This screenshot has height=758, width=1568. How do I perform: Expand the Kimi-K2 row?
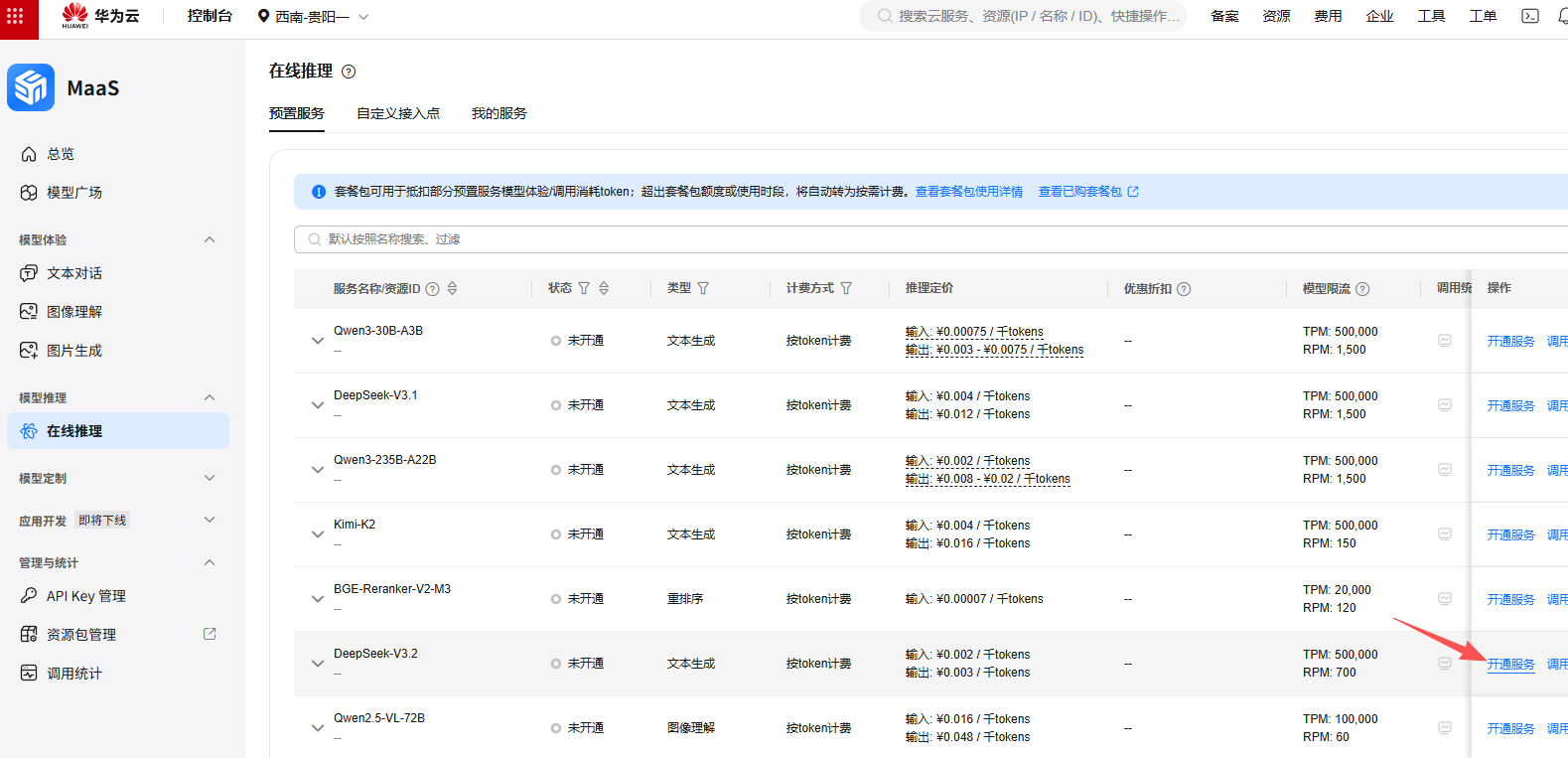318,534
